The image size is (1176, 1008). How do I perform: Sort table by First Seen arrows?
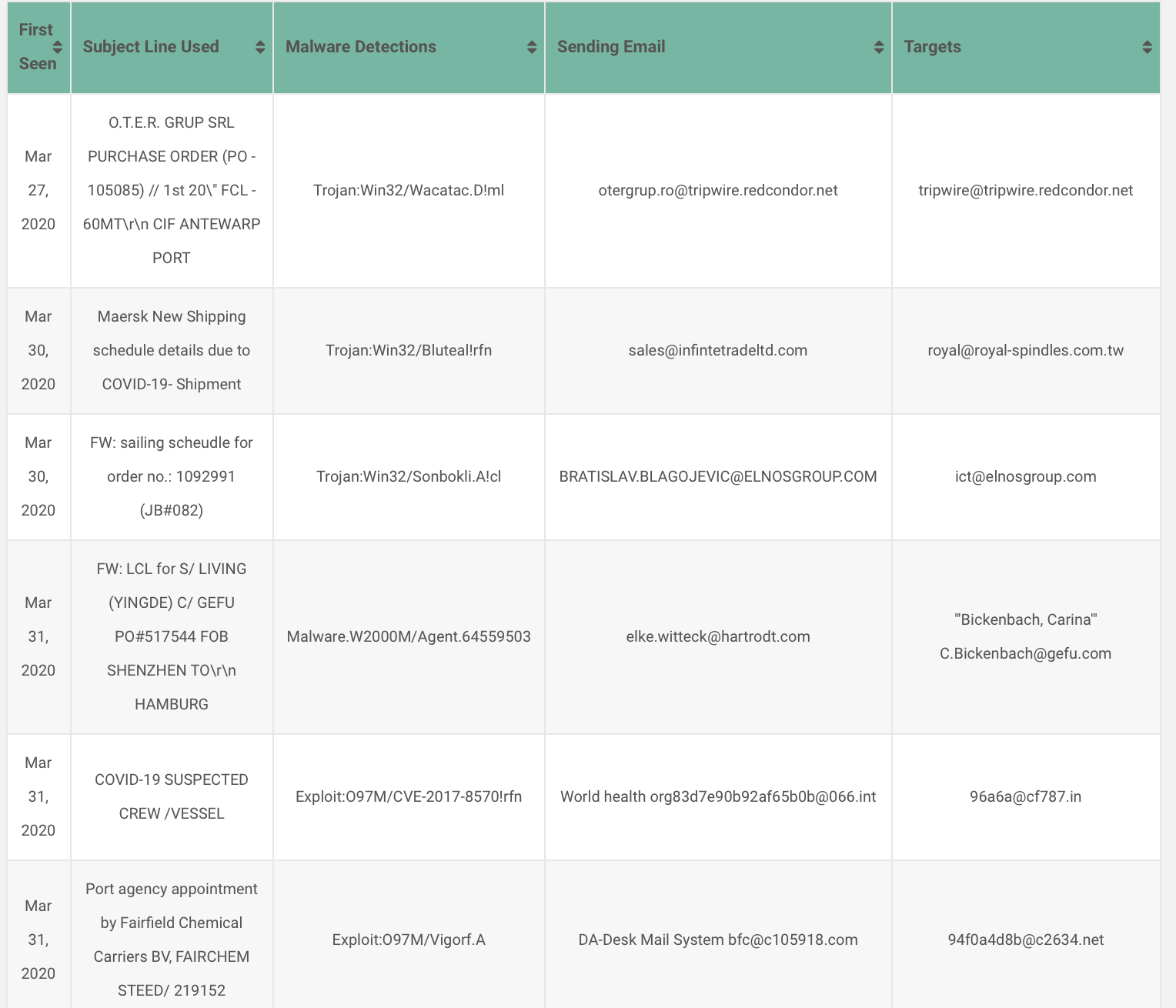click(58, 47)
